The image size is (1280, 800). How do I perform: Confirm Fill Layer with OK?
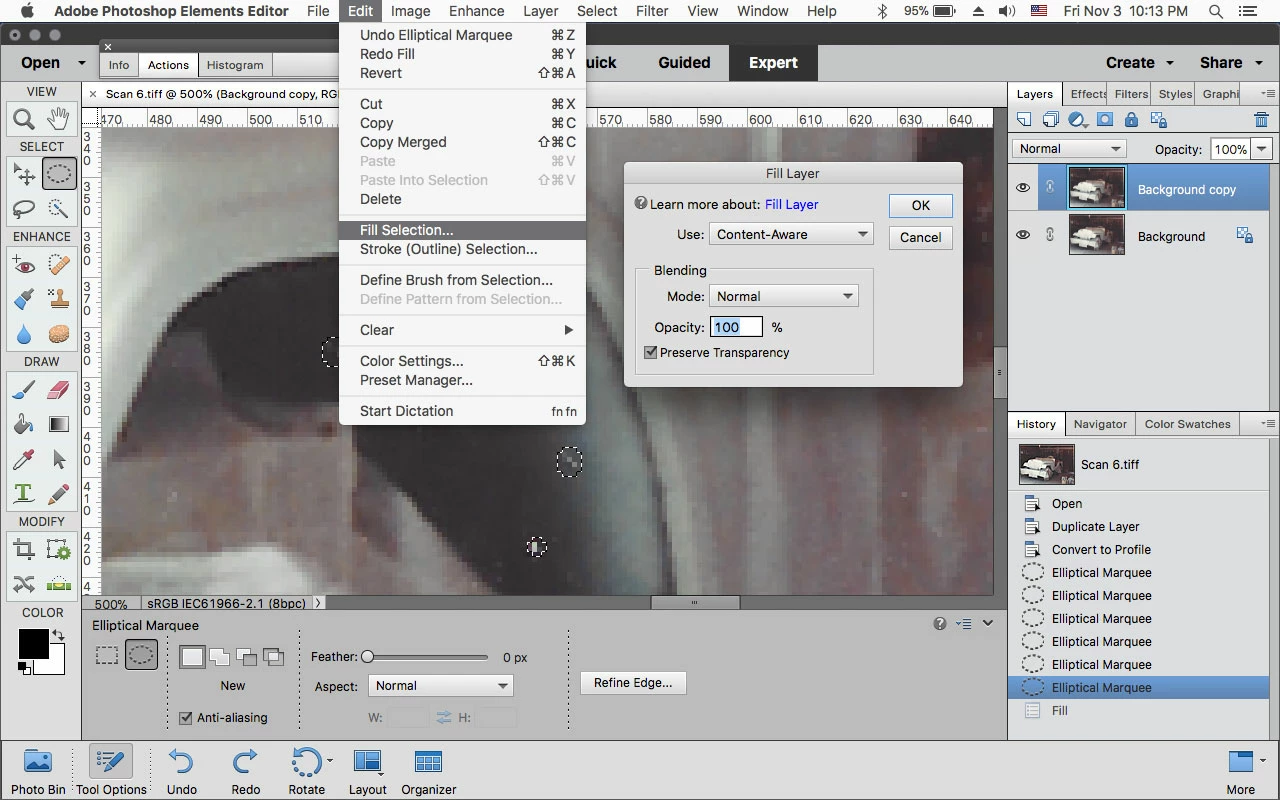pos(921,205)
